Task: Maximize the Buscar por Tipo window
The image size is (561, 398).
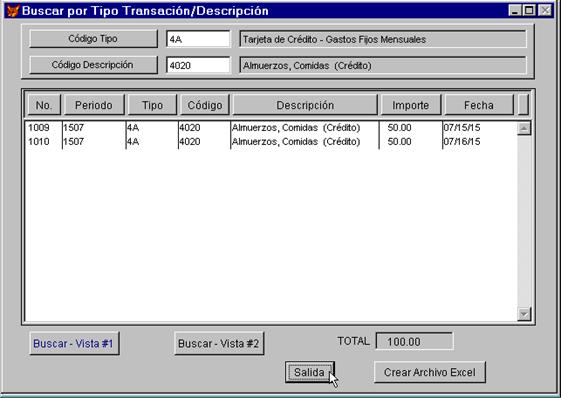Action: (528, 10)
